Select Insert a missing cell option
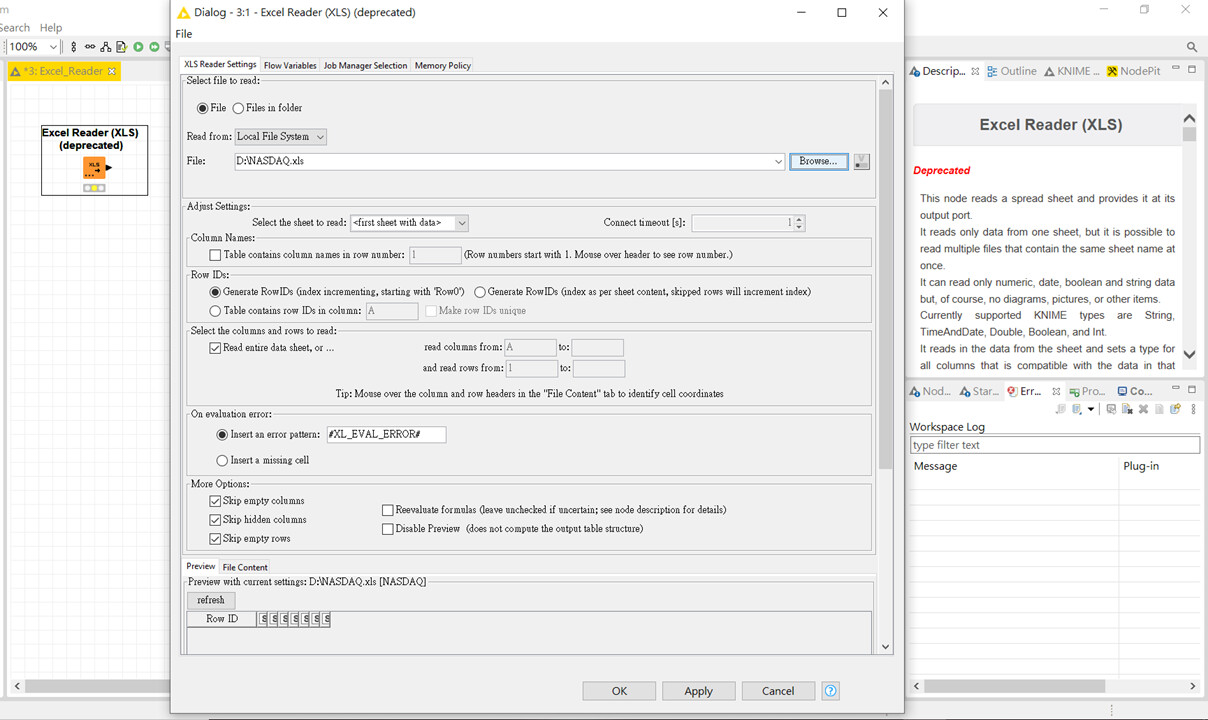Image resolution: width=1208 pixels, height=720 pixels. coord(222,461)
